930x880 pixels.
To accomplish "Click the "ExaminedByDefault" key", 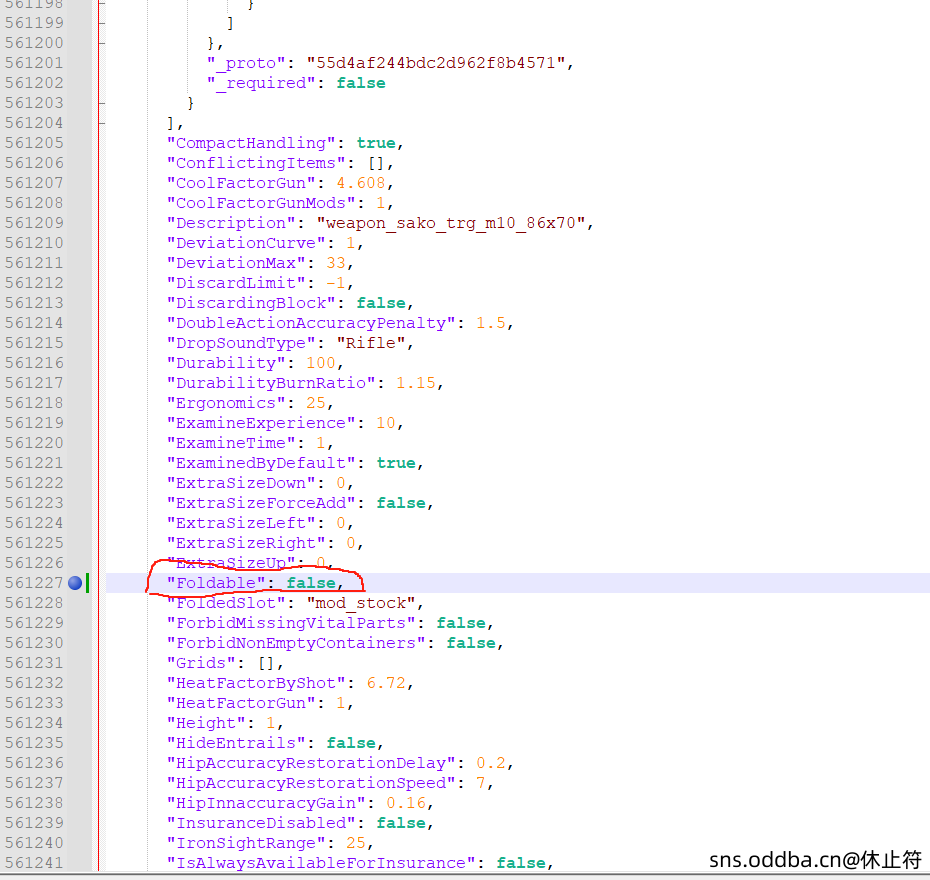I will (x=261, y=463).
